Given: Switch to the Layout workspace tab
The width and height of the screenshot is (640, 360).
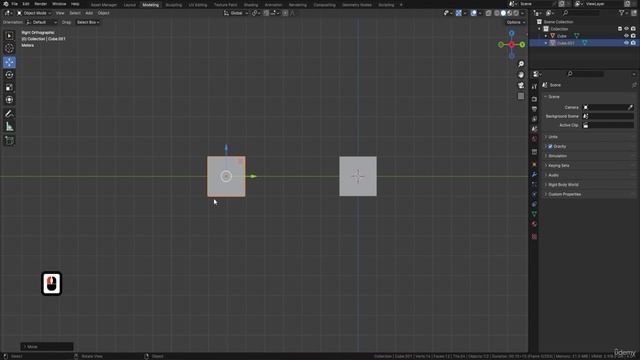Looking at the screenshot, I should [x=129, y=5].
